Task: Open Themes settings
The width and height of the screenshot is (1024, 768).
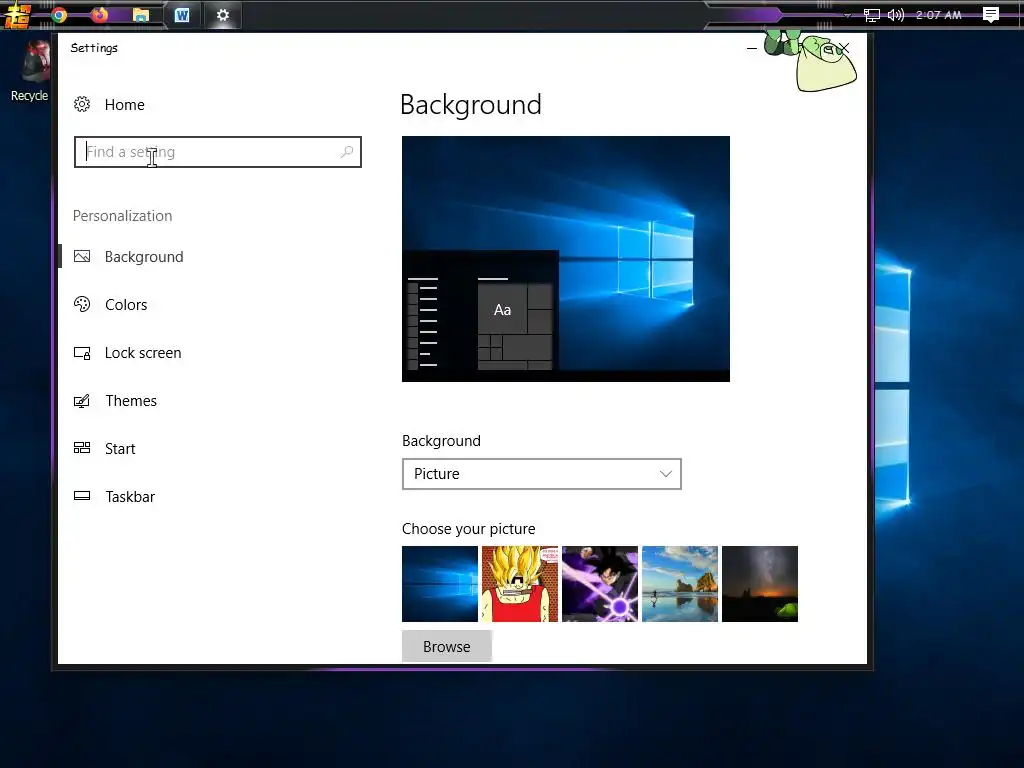Action: (x=131, y=400)
